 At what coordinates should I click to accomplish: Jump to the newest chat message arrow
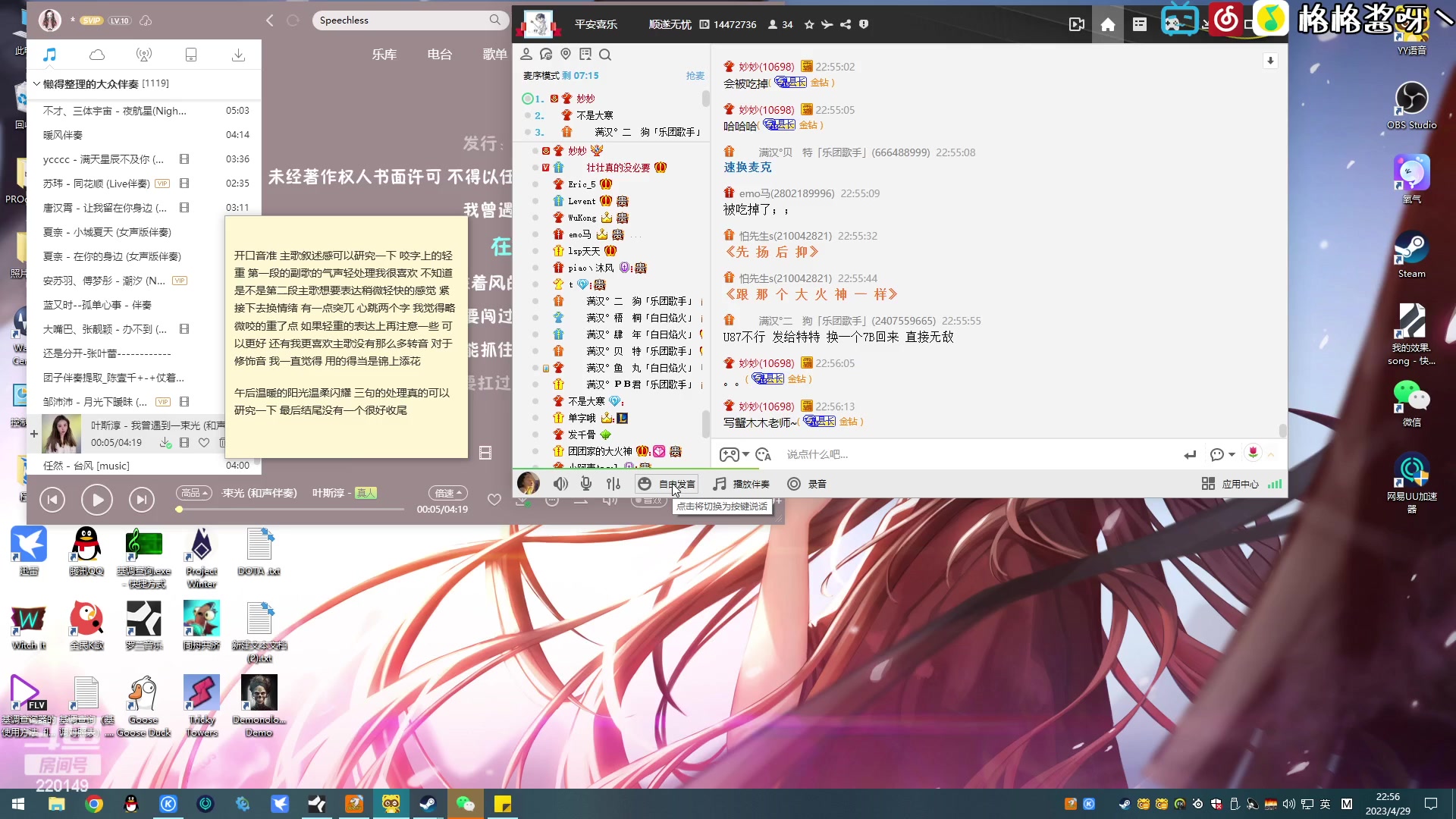pyautogui.click(x=1270, y=61)
